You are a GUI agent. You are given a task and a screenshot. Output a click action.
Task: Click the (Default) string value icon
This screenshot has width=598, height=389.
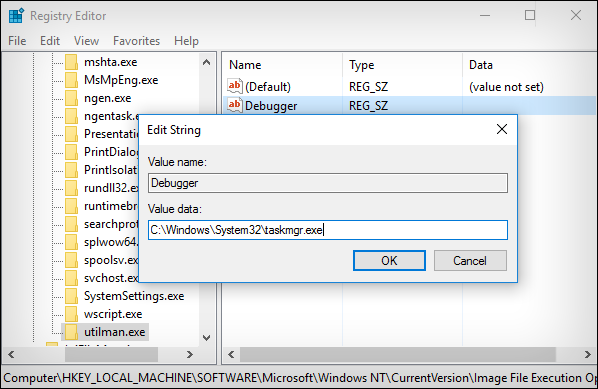point(235,86)
